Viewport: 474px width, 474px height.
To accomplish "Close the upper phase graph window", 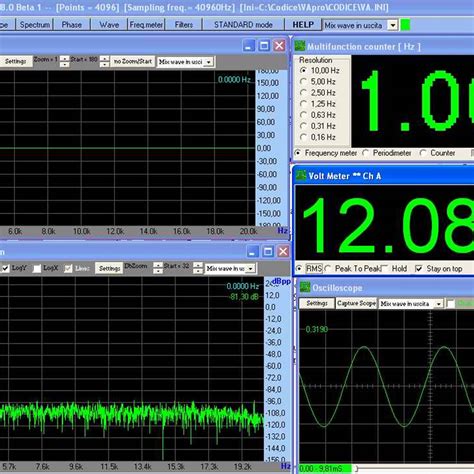I will point(280,46).
